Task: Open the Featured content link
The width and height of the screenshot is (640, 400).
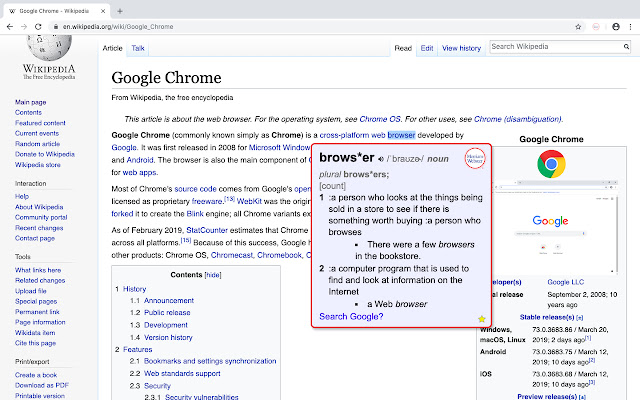Action: coord(40,123)
